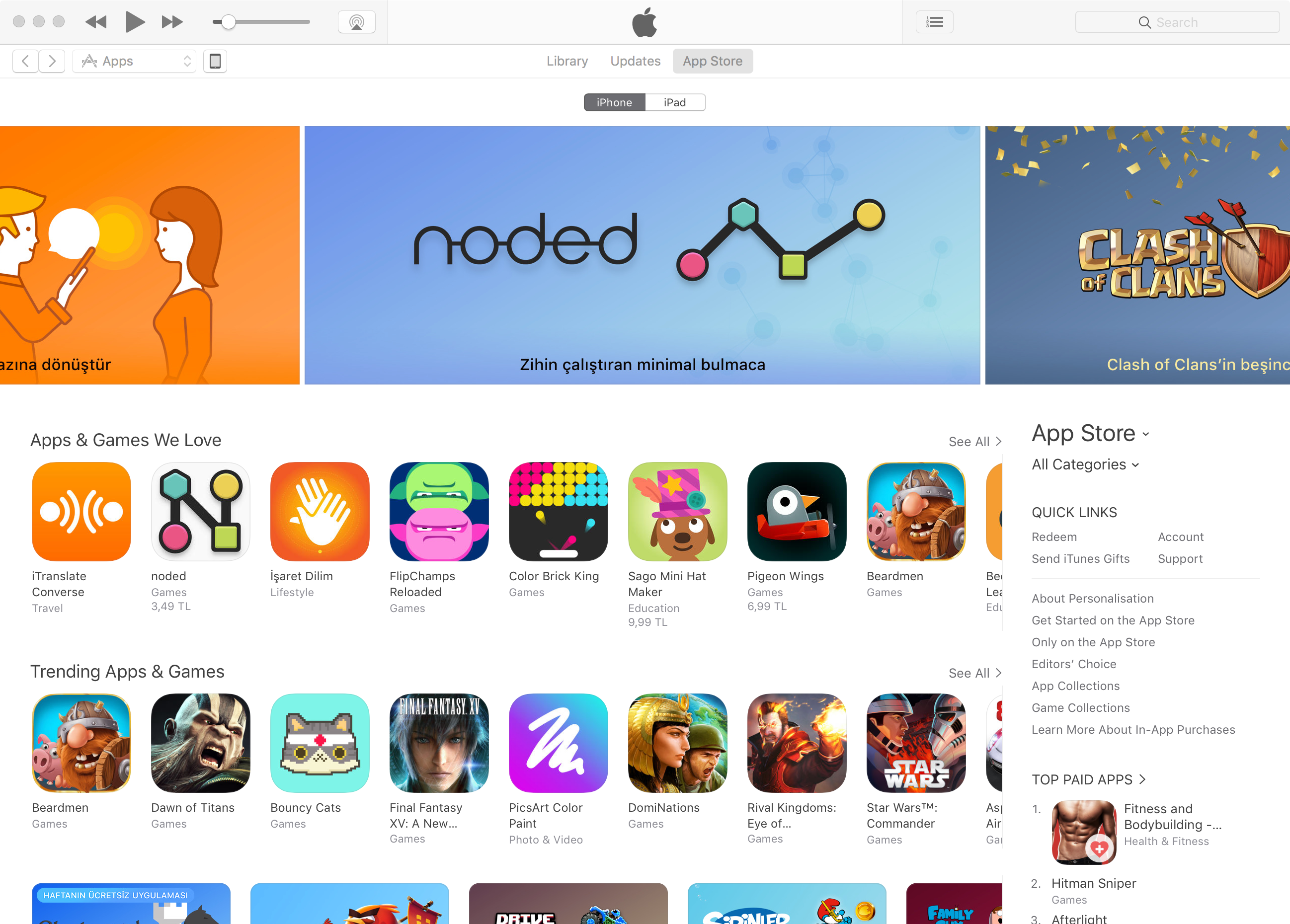The image size is (1290, 924).
Task: Expand the App Store heading menu
Action: coord(1090,433)
